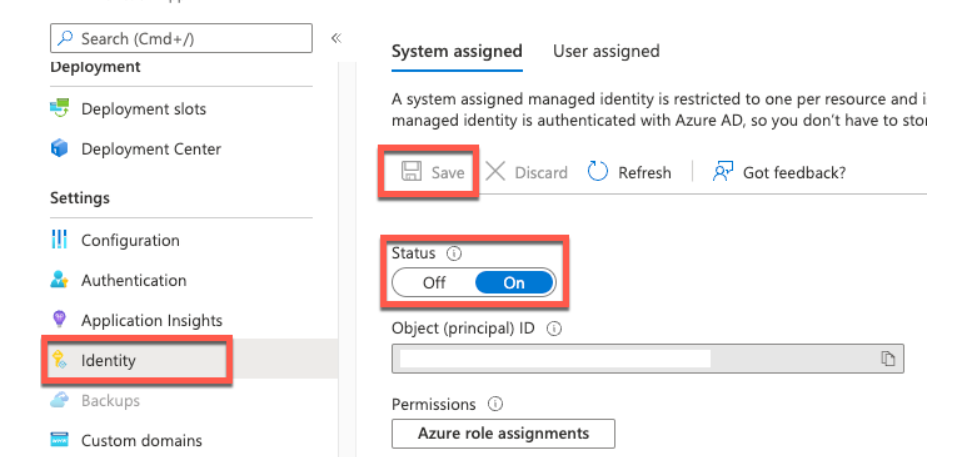
Task: Focus the Search (Cmd+/) input field
Action: pyautogui.click(x=181, y=39)
